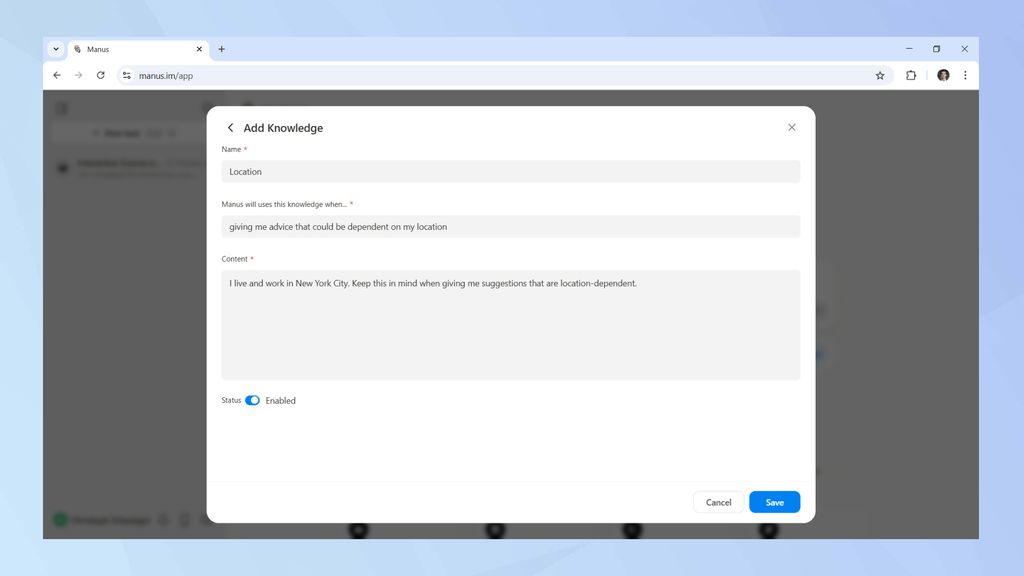The height and width of the screenshot is (576, 1024).
Task: Navigate back with the browser back arrow
Action: point(57,75)
